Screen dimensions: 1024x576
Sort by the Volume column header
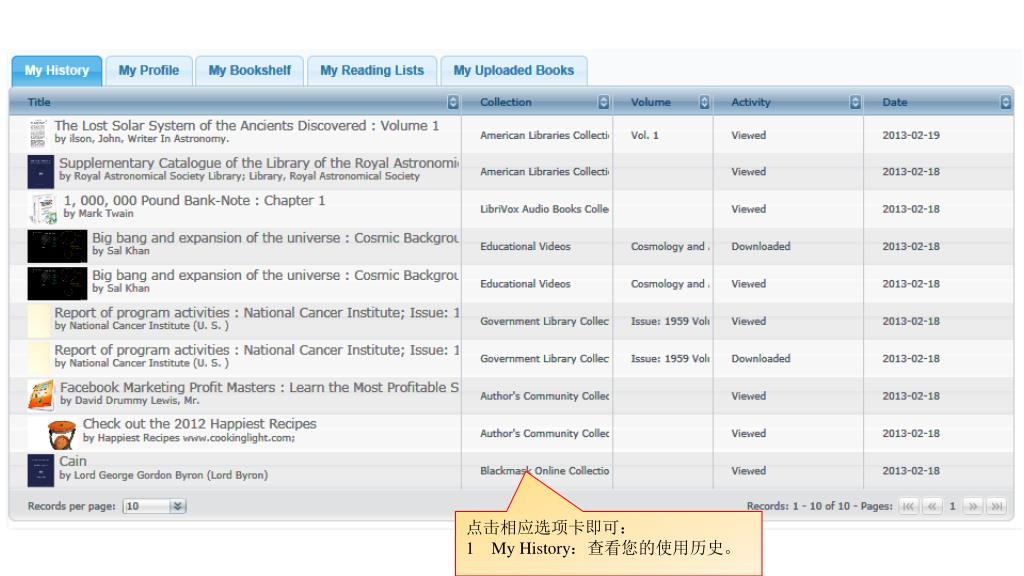click(x=650, y=102)
